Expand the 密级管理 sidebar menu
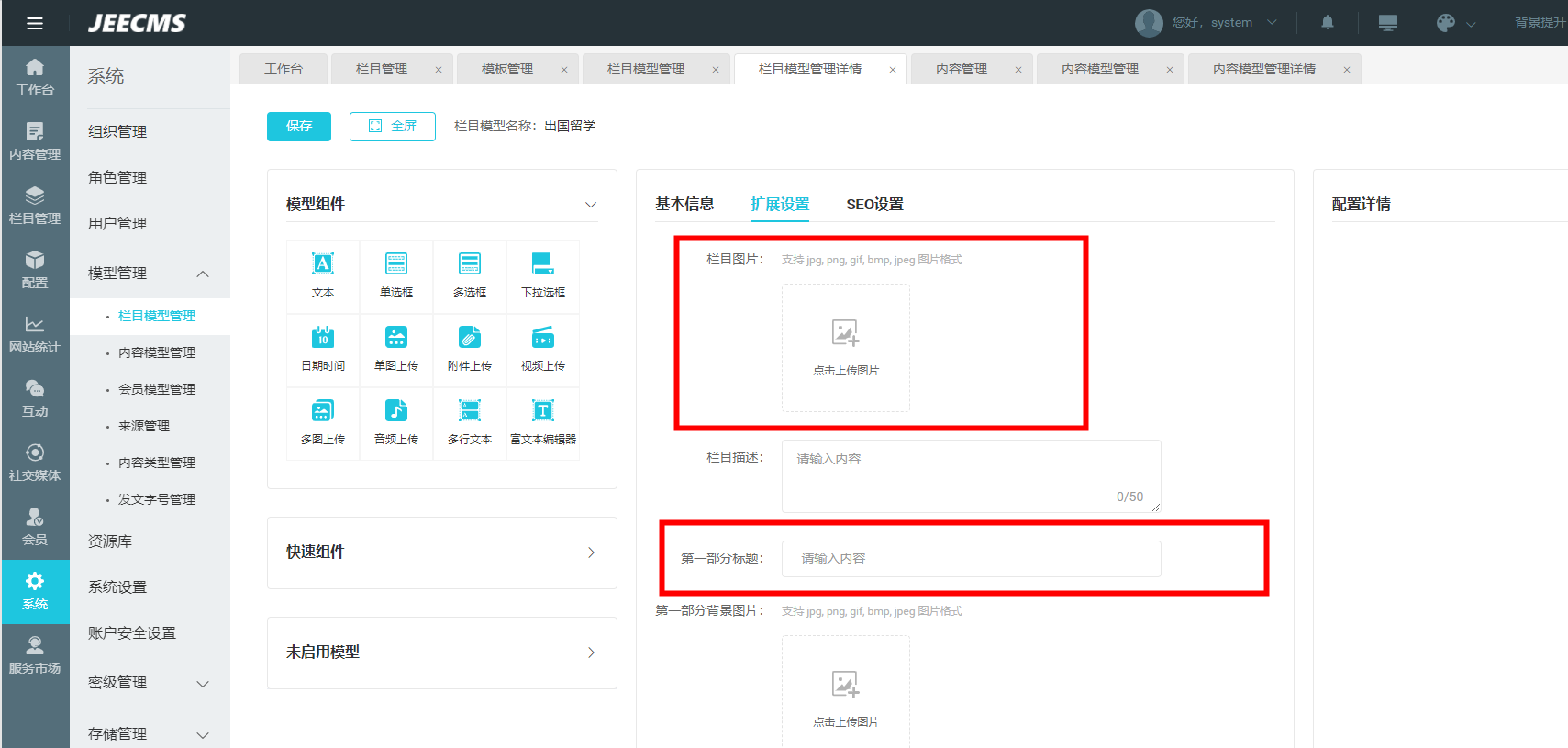The image size is (1568, 748). coord(203,684)
